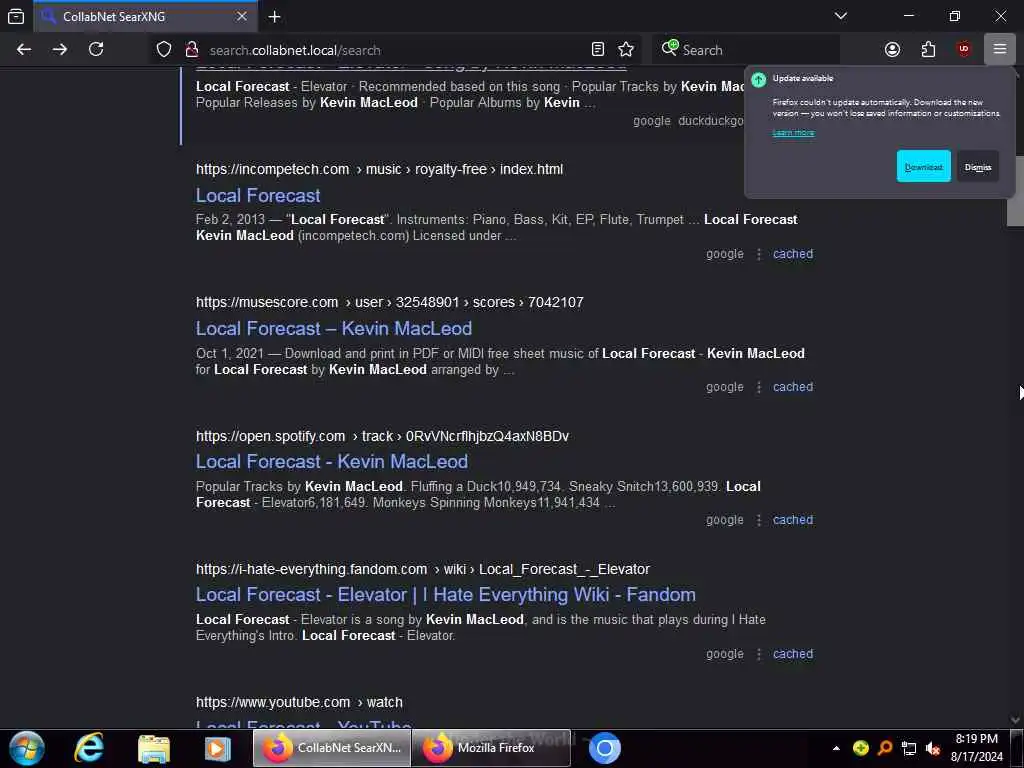Viewport: 1024px width, 768px height.
Task: Open the tracking protection shield icon
Action: click(x=164, y=50)
